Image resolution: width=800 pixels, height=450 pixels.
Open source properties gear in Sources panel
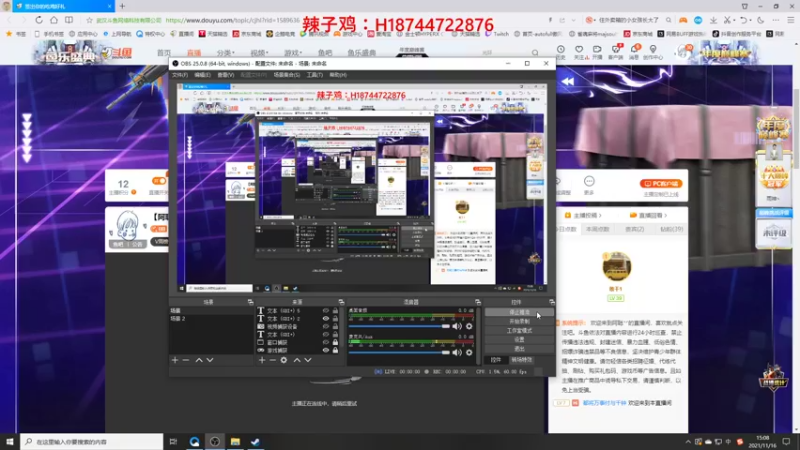284,360
